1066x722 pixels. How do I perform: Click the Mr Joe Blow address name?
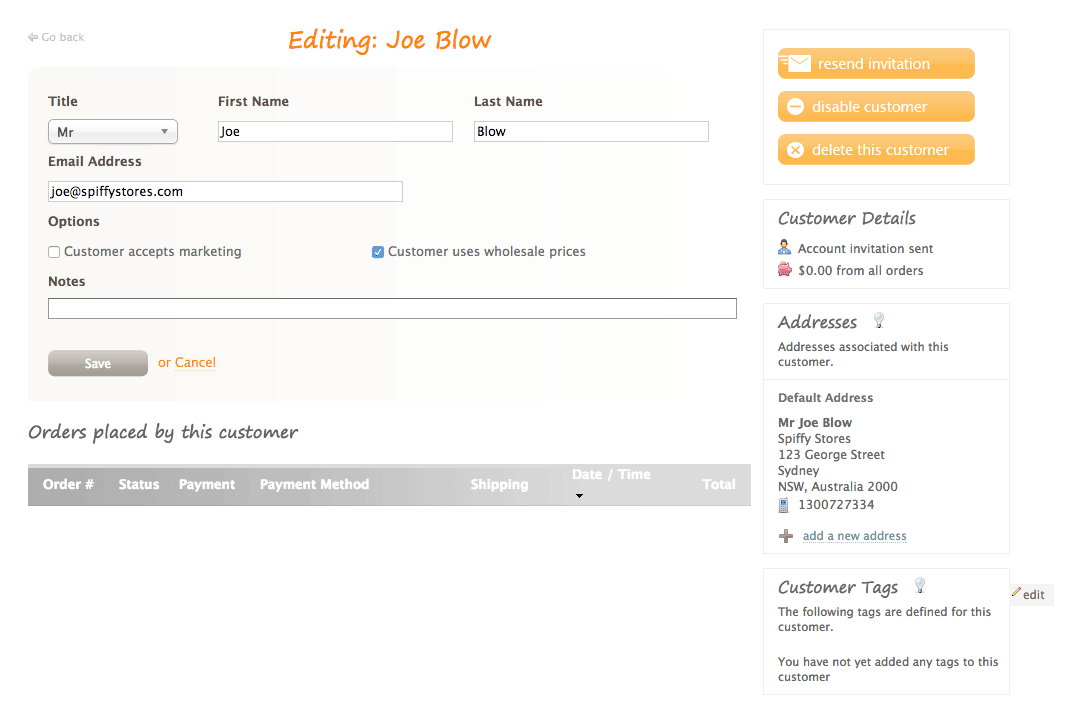pyautogui.click(x=815, y=423)
